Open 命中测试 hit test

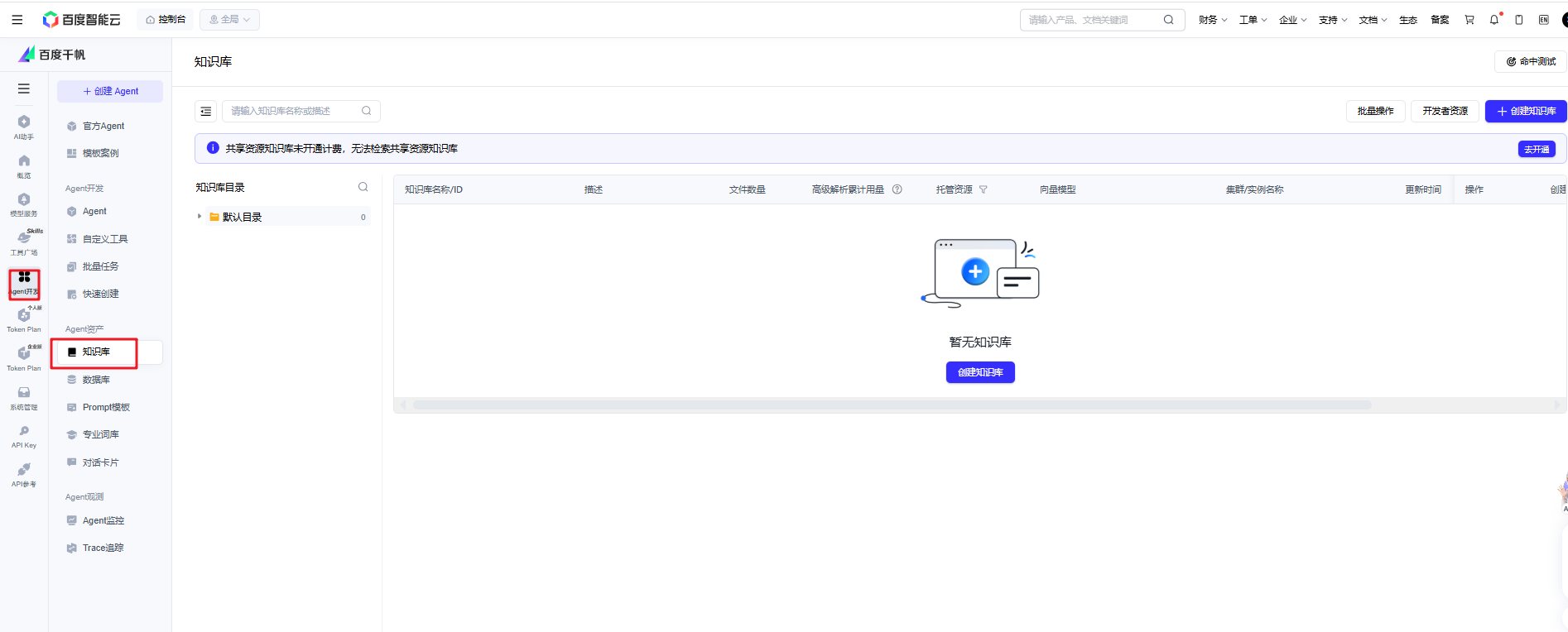[x=1531, y=61]
